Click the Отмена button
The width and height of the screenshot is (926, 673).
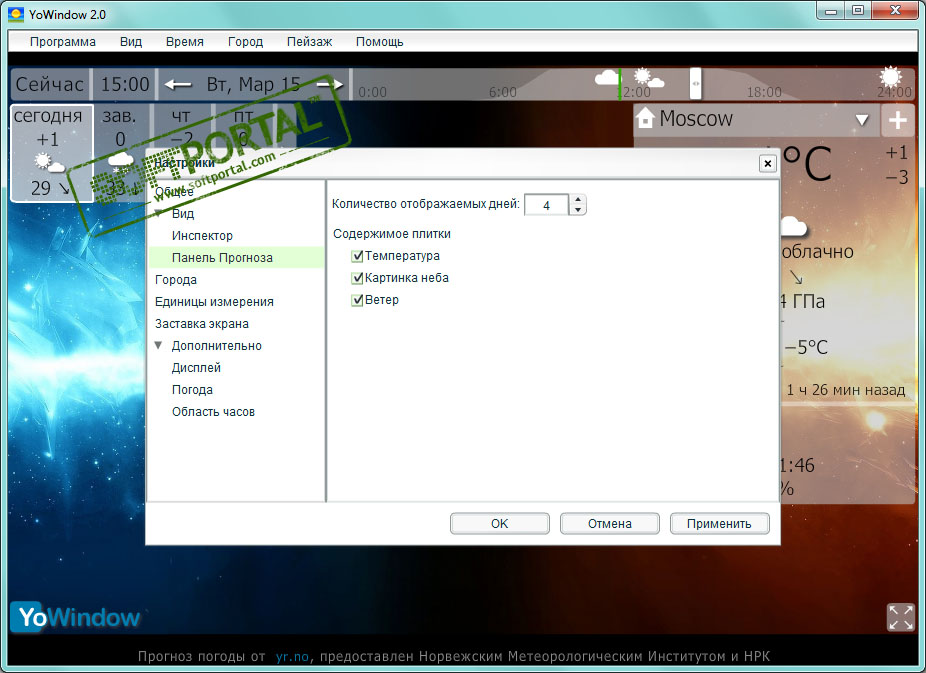point(609,524)
